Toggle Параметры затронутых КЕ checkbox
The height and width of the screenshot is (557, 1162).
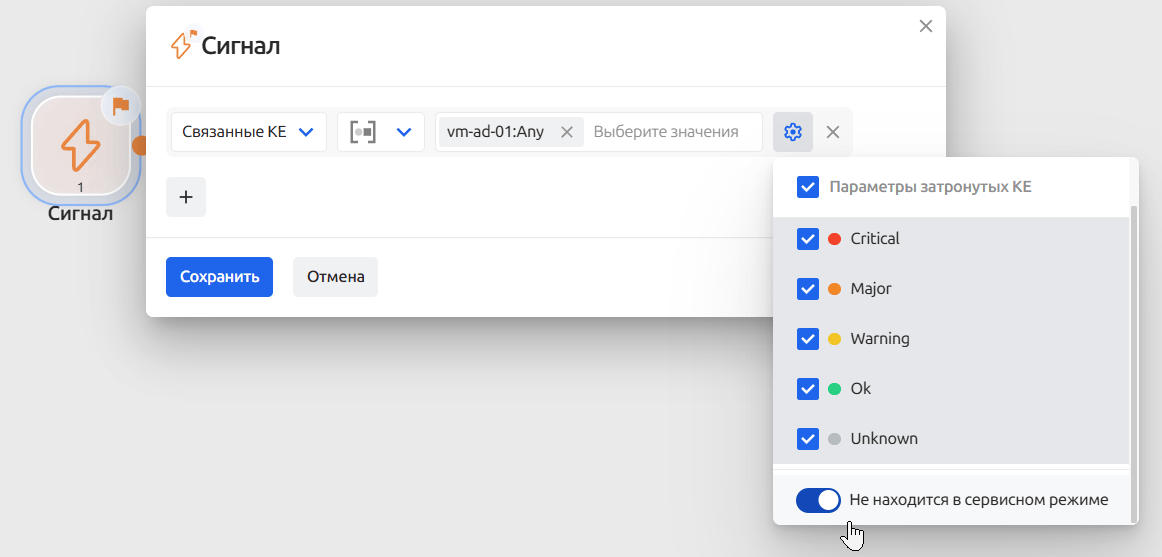tap(808, 187)
